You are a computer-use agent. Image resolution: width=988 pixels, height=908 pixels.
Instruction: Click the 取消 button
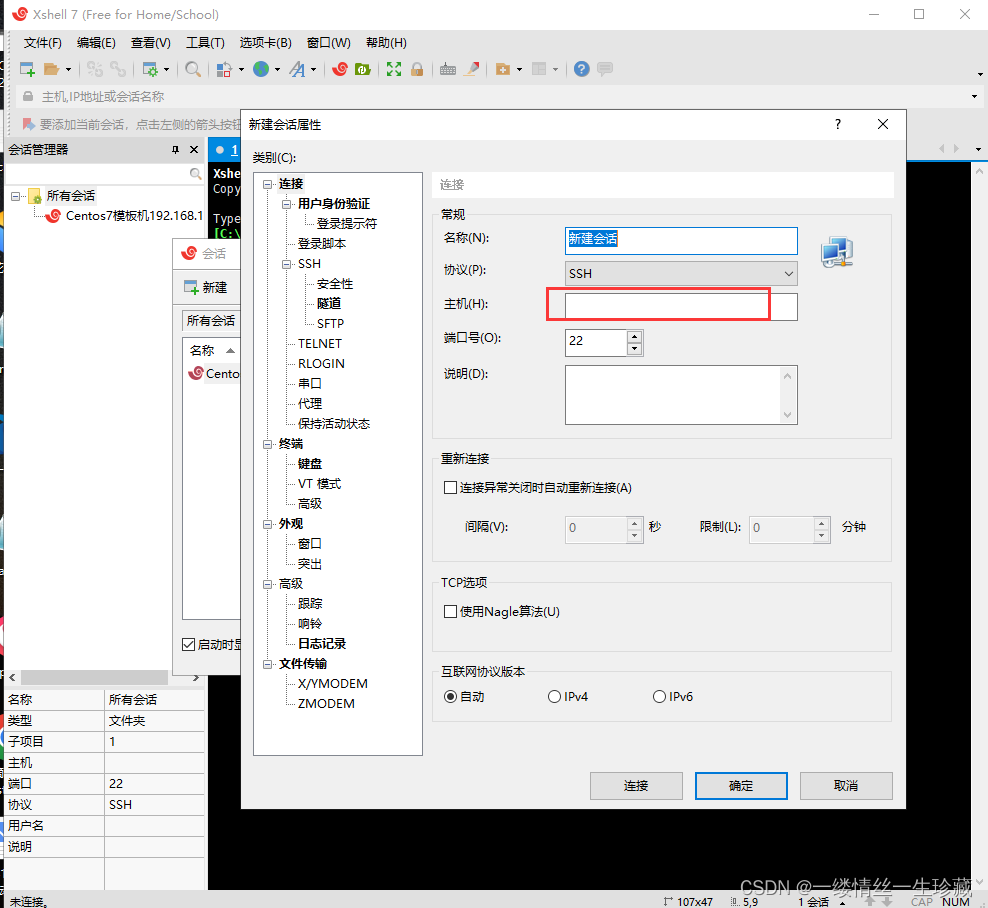[846, 786]
